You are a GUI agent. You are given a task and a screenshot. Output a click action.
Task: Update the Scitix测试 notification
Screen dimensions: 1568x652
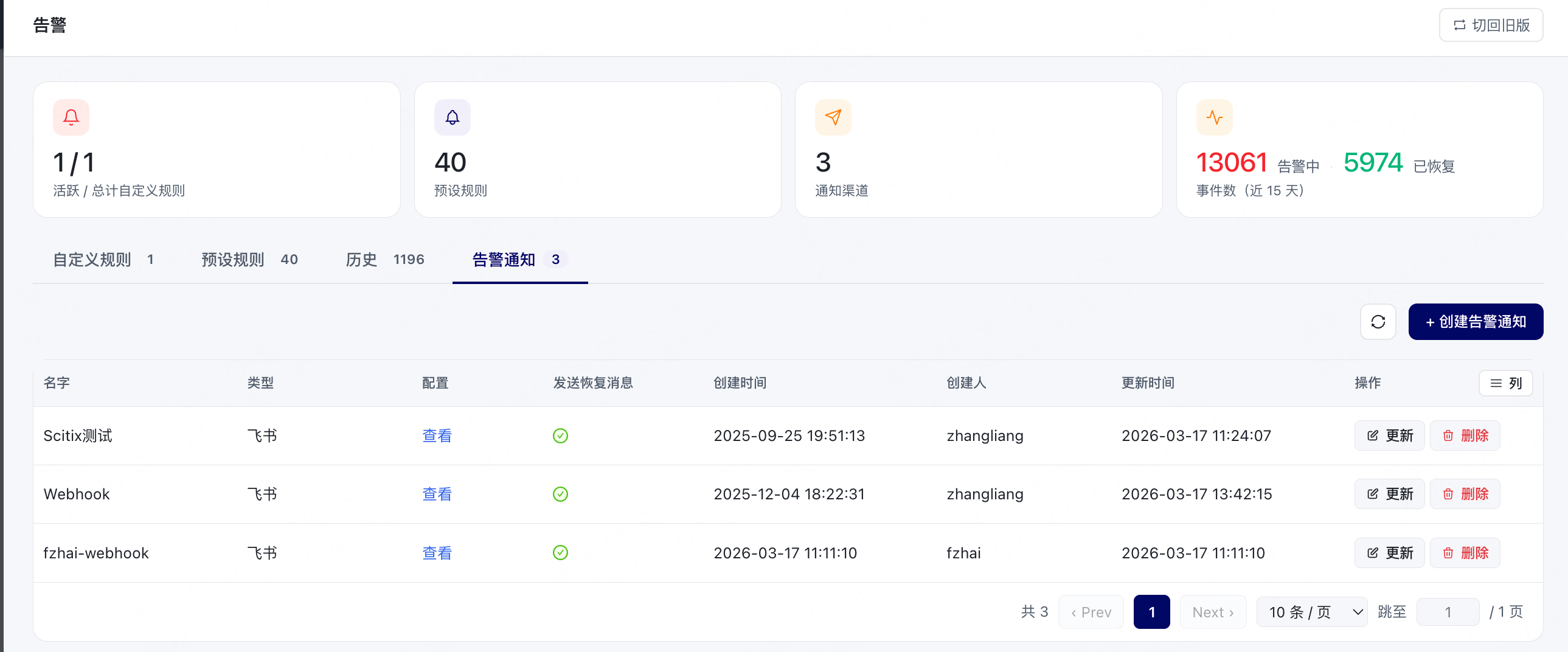pos(1389,436)
